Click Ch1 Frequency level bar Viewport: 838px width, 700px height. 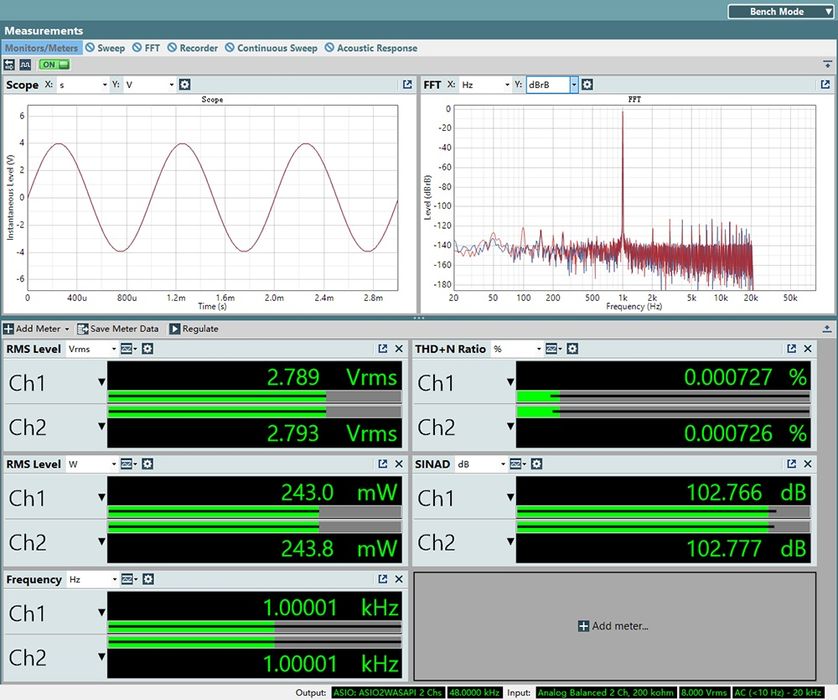254,626
